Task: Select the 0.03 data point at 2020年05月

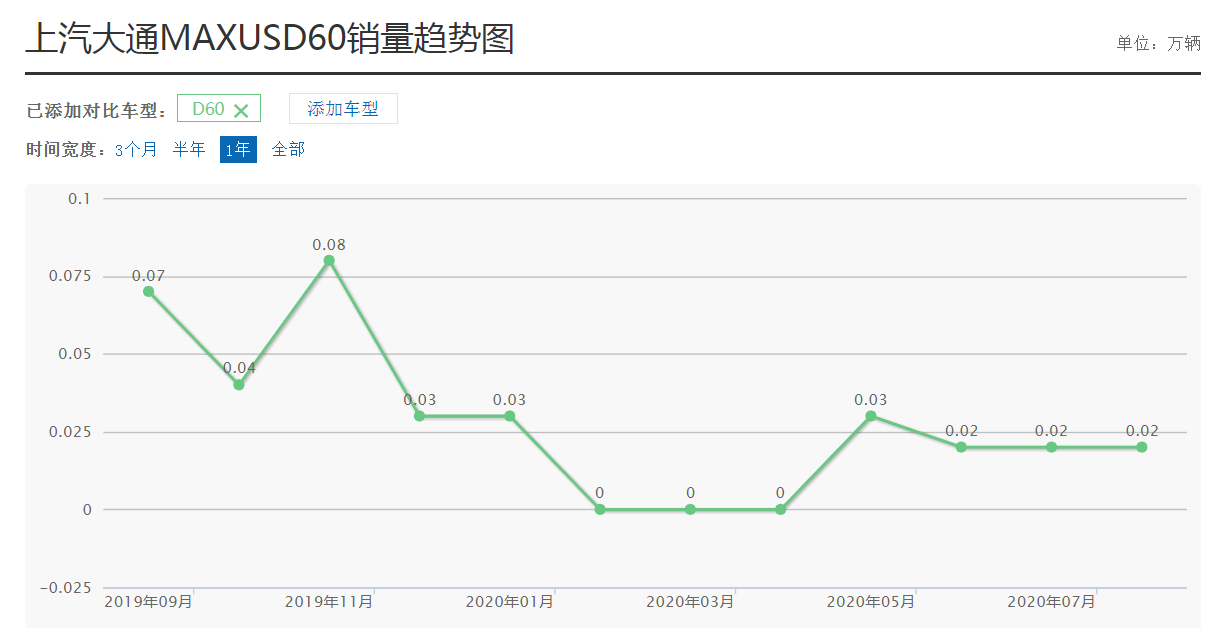Action: [x=871, y=416]
